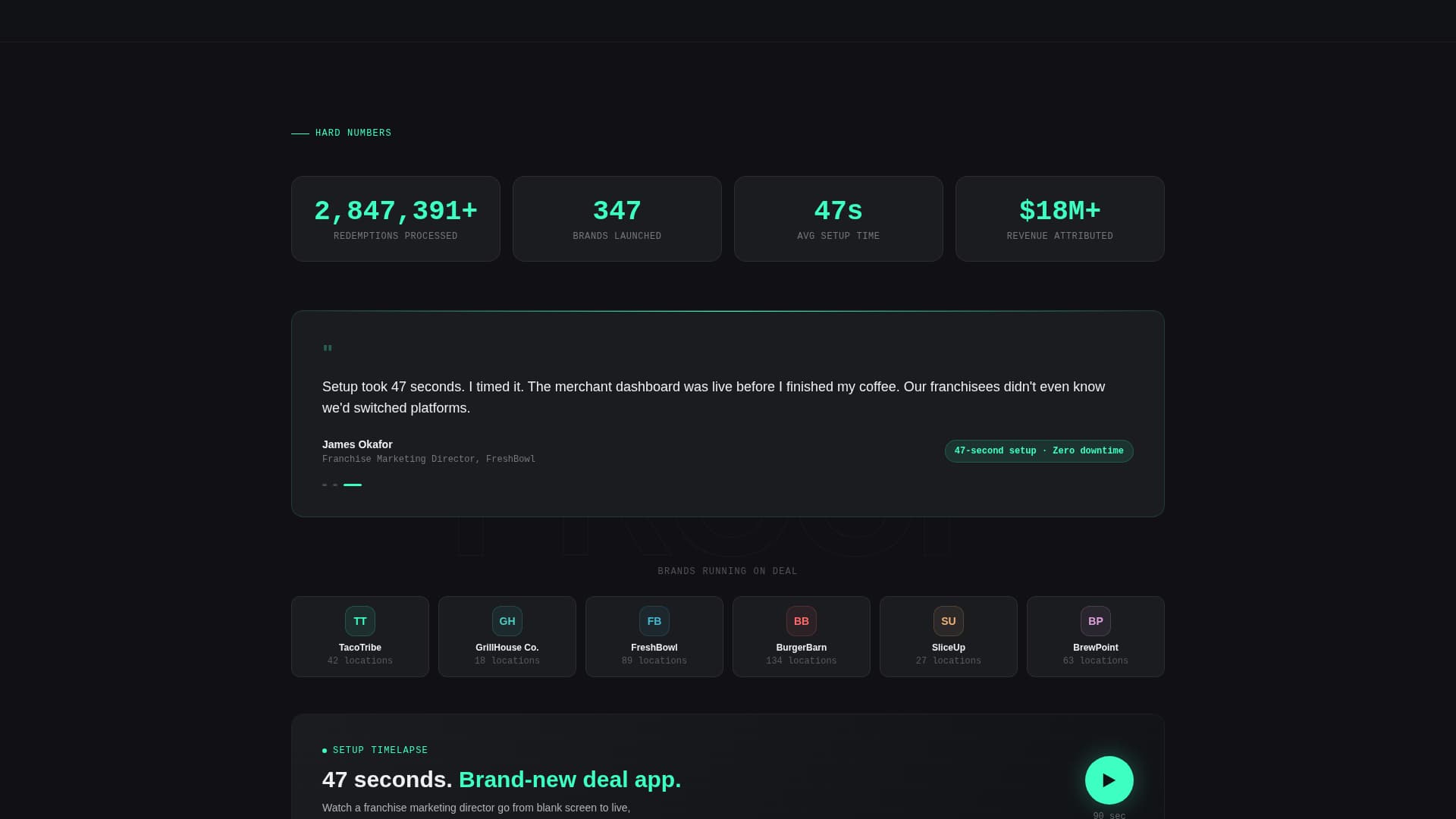Click the 'BRANDS RUNNING ON DEAL' heading
This screenshot has height=819, width=1456.
tap(728, 571)
